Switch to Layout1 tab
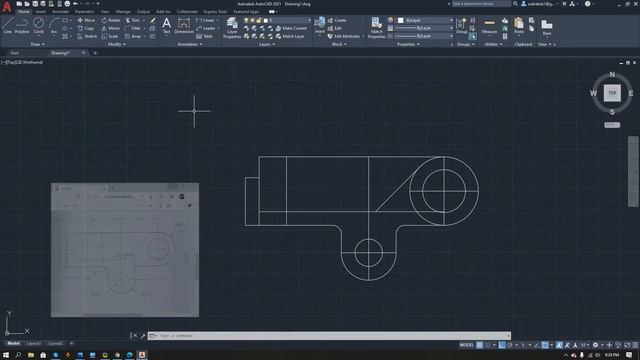 pyautogui.click(x=33, y=344)
